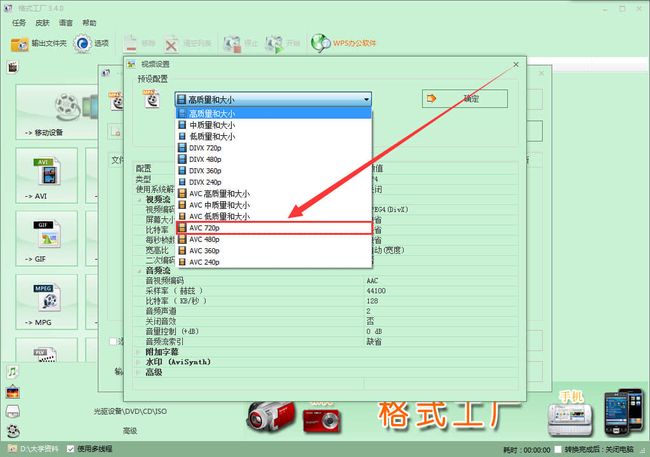The image size is (650, 457).
Task: Click the 高级 label in sidebar panel
Action: pyautogui.click(x=130, y=431)
